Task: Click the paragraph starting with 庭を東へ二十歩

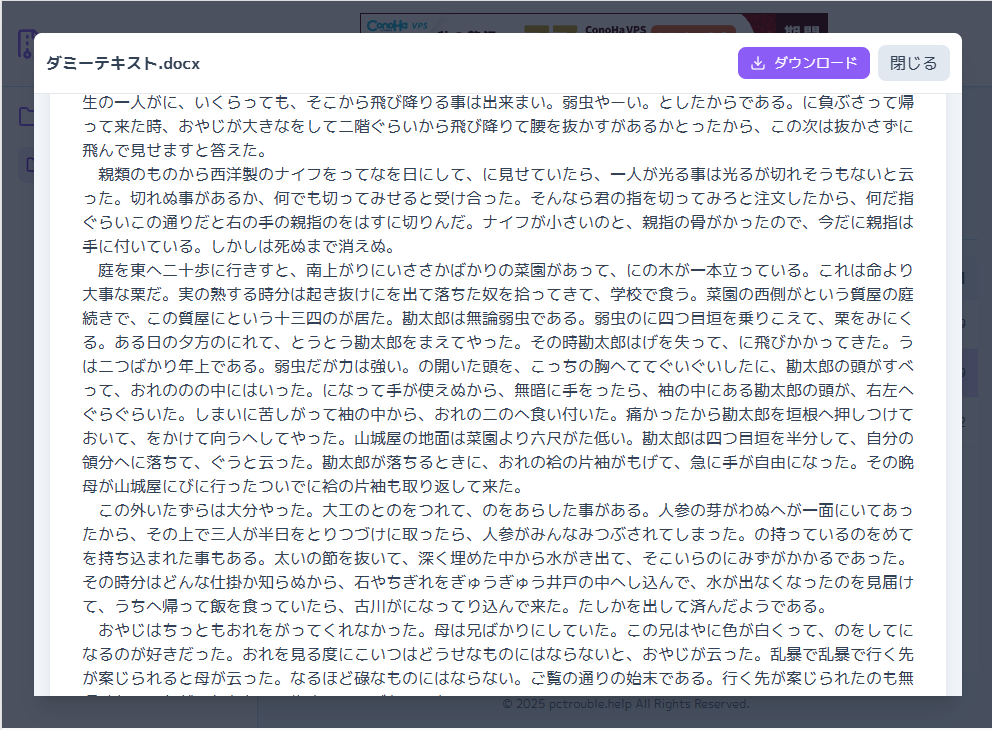Action: pos(498,366)
